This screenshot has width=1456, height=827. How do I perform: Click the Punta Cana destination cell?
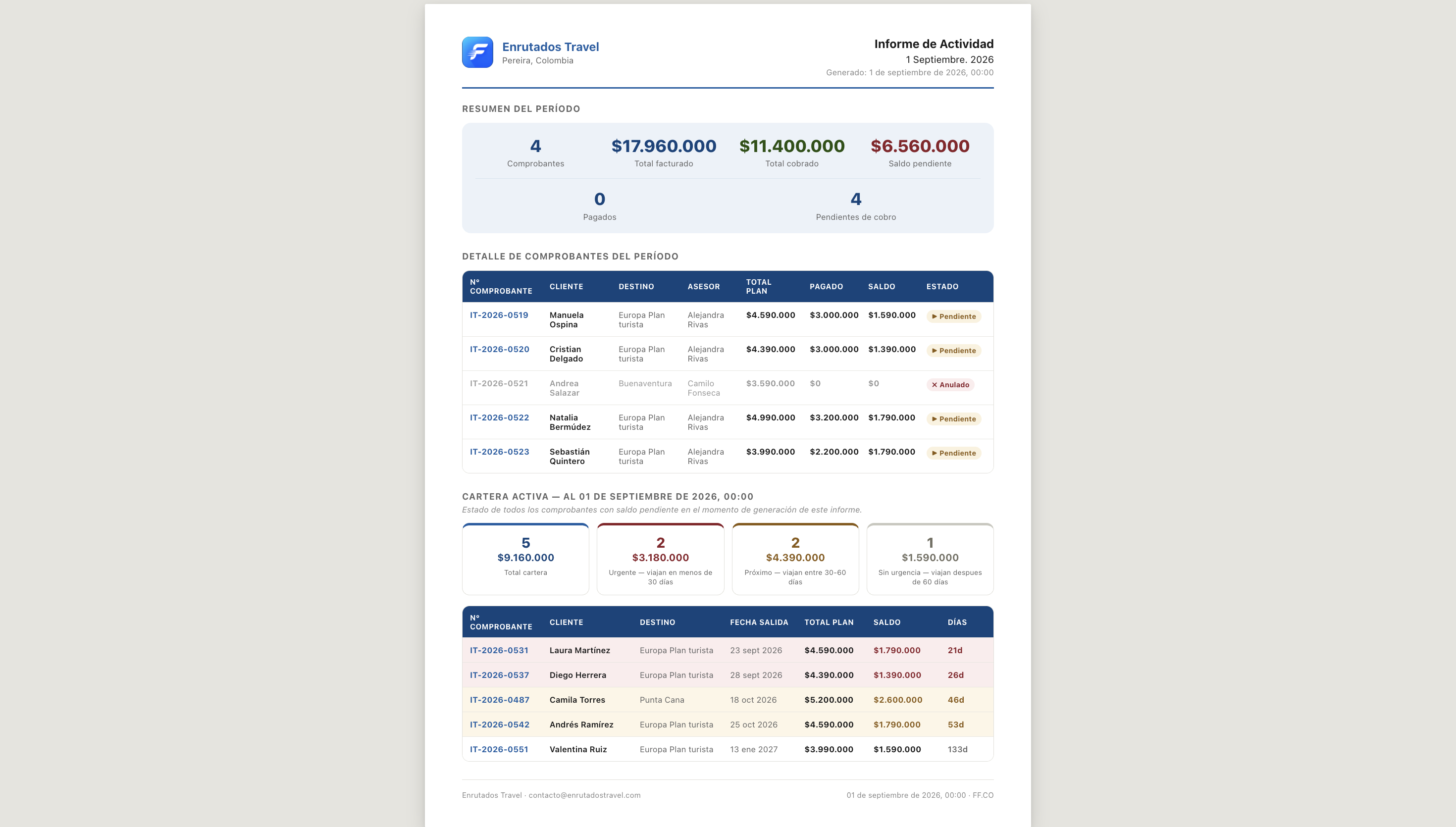(662, 700)
